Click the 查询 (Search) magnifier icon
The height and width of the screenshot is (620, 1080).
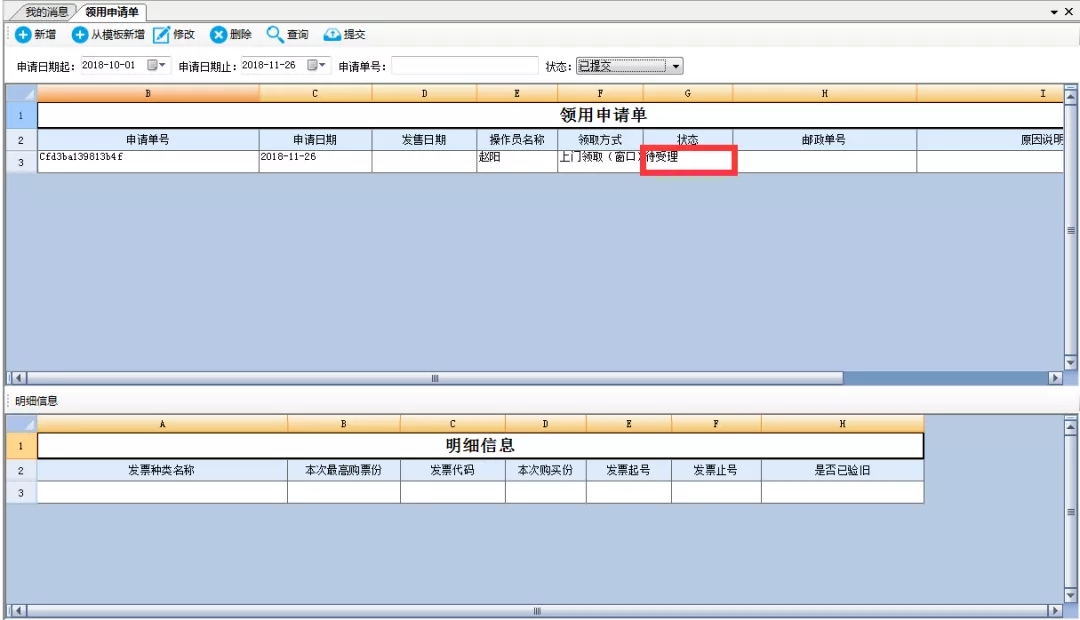(275, 35)
